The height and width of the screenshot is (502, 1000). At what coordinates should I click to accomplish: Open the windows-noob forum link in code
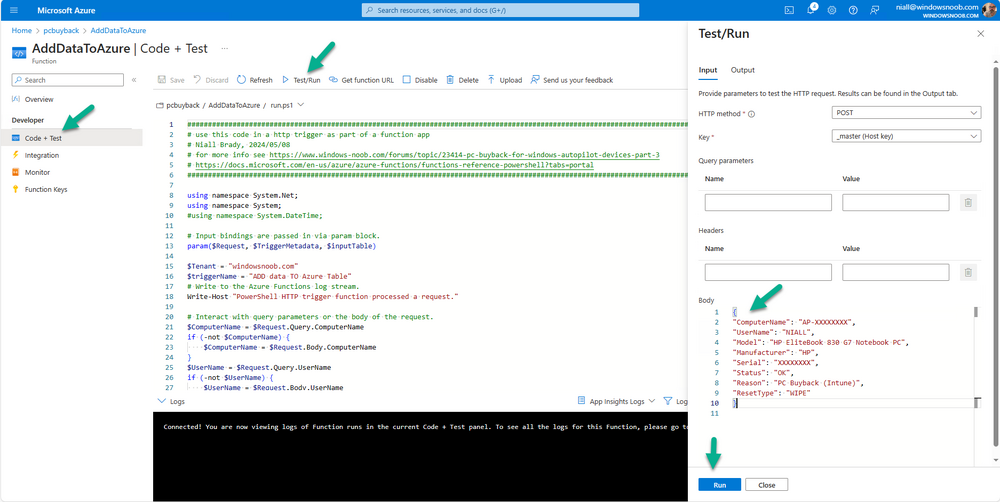click(464, 155)
